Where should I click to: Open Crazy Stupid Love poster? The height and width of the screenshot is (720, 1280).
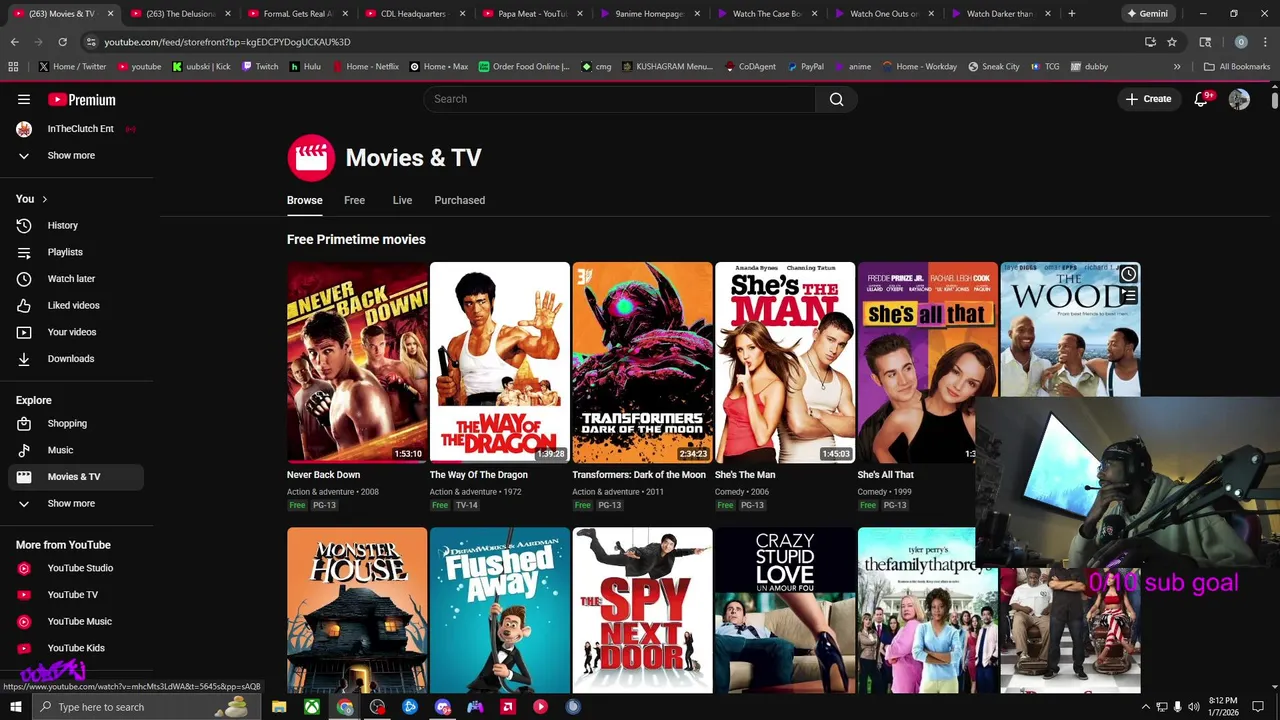pos(785,610)
